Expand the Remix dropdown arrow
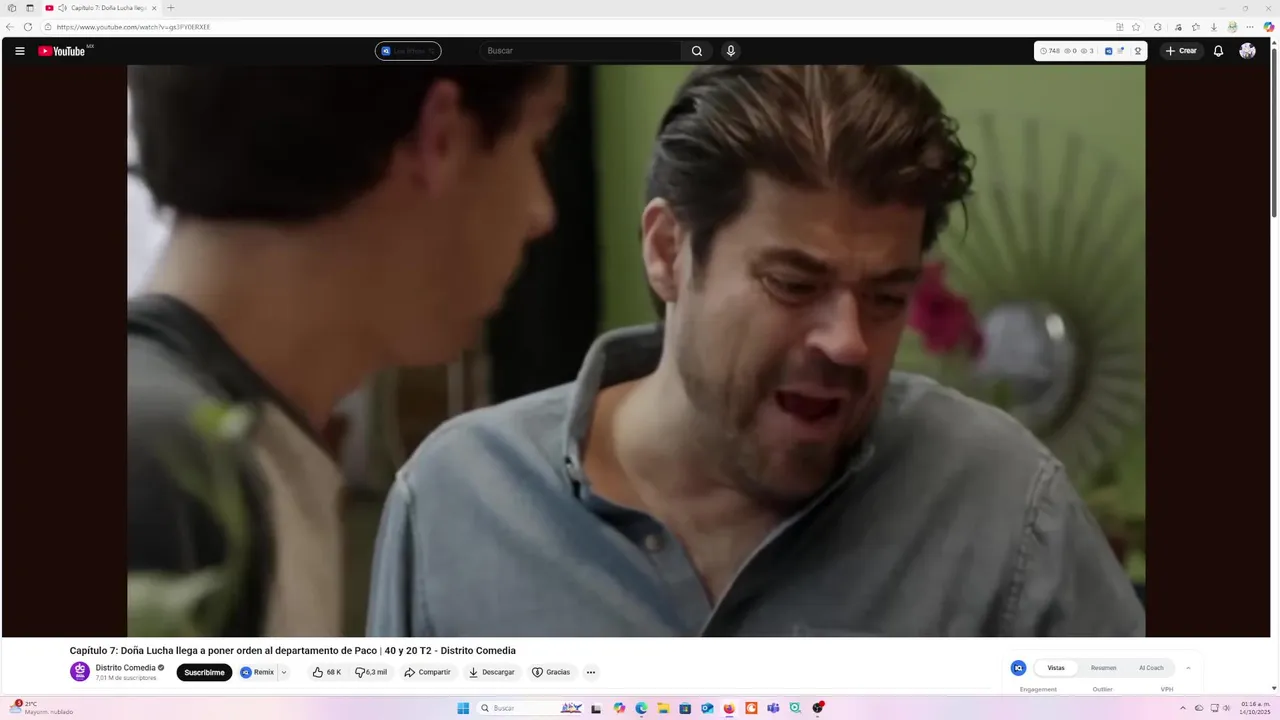The height and width of the screenshot is (720, 1280). tap(284, 672)
